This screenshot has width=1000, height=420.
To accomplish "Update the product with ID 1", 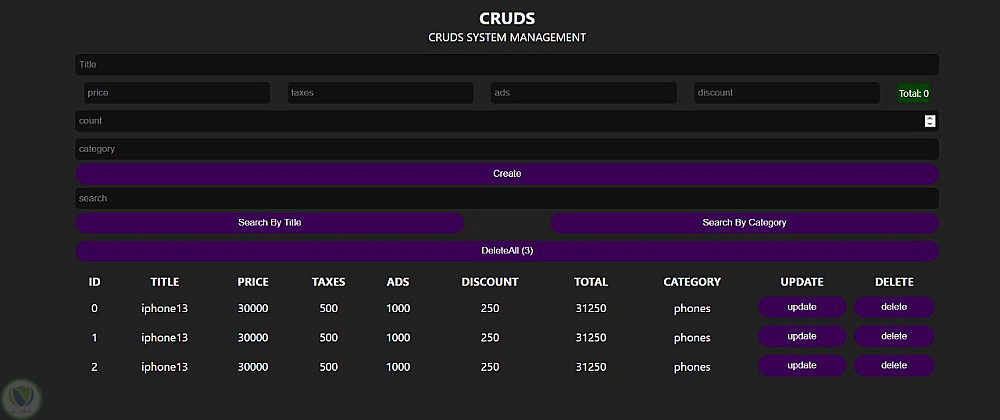I will click(802, 337).
